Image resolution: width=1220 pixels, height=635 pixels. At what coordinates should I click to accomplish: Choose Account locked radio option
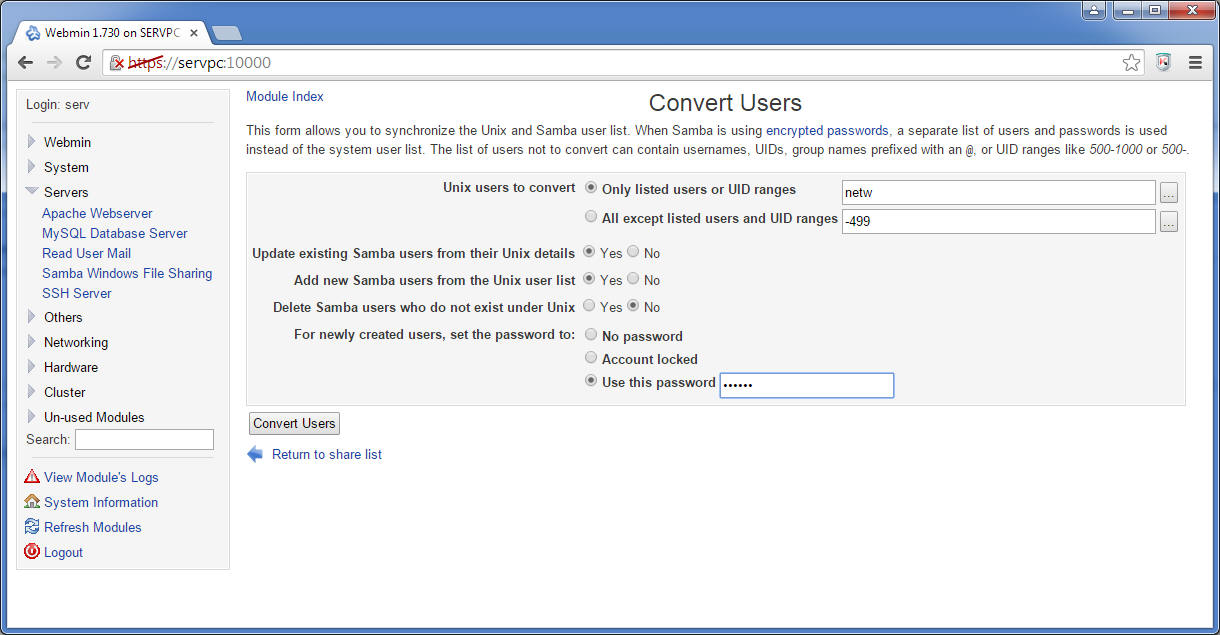tap(591, 358)
